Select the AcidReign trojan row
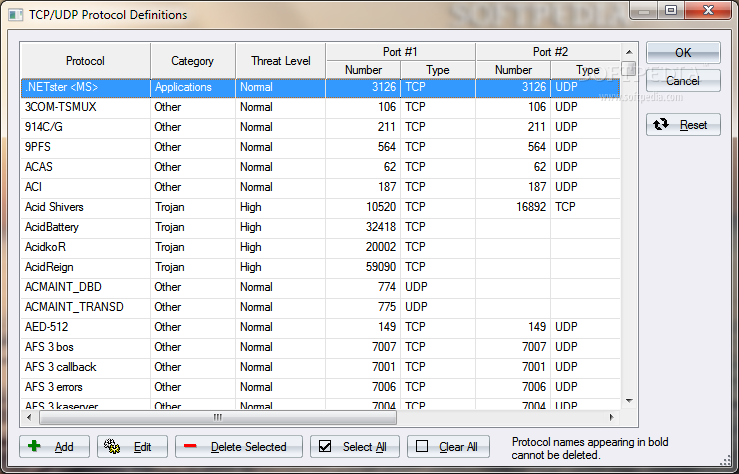The image size is (739, 474). tap(320, 267)
